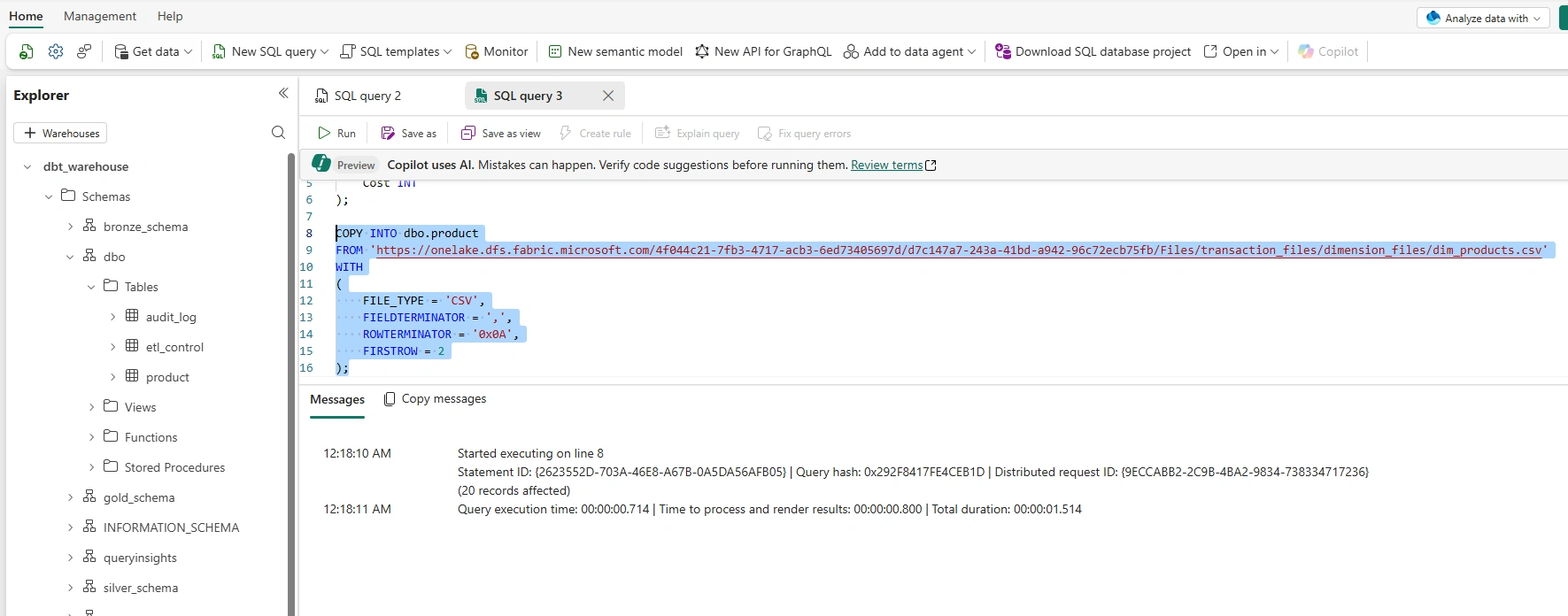The height and width of the screenshot is (616, 1568).
Task: Click Create rule button
Action: coord(595,134)
